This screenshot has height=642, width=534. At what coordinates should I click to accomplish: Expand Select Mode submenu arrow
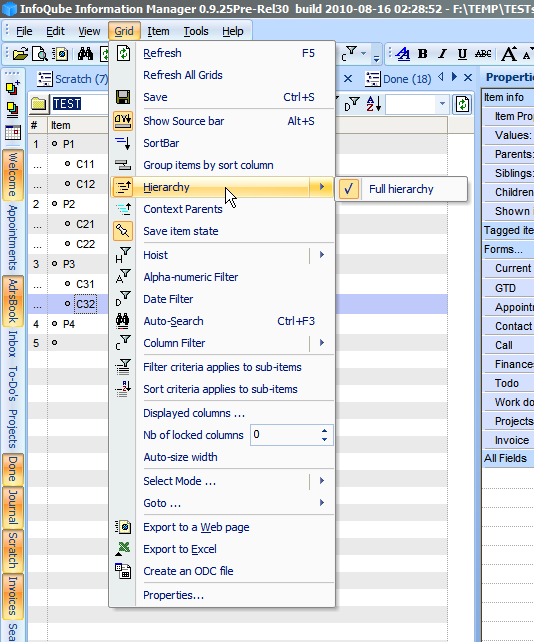pyautogui.click(x=322, y=481)
